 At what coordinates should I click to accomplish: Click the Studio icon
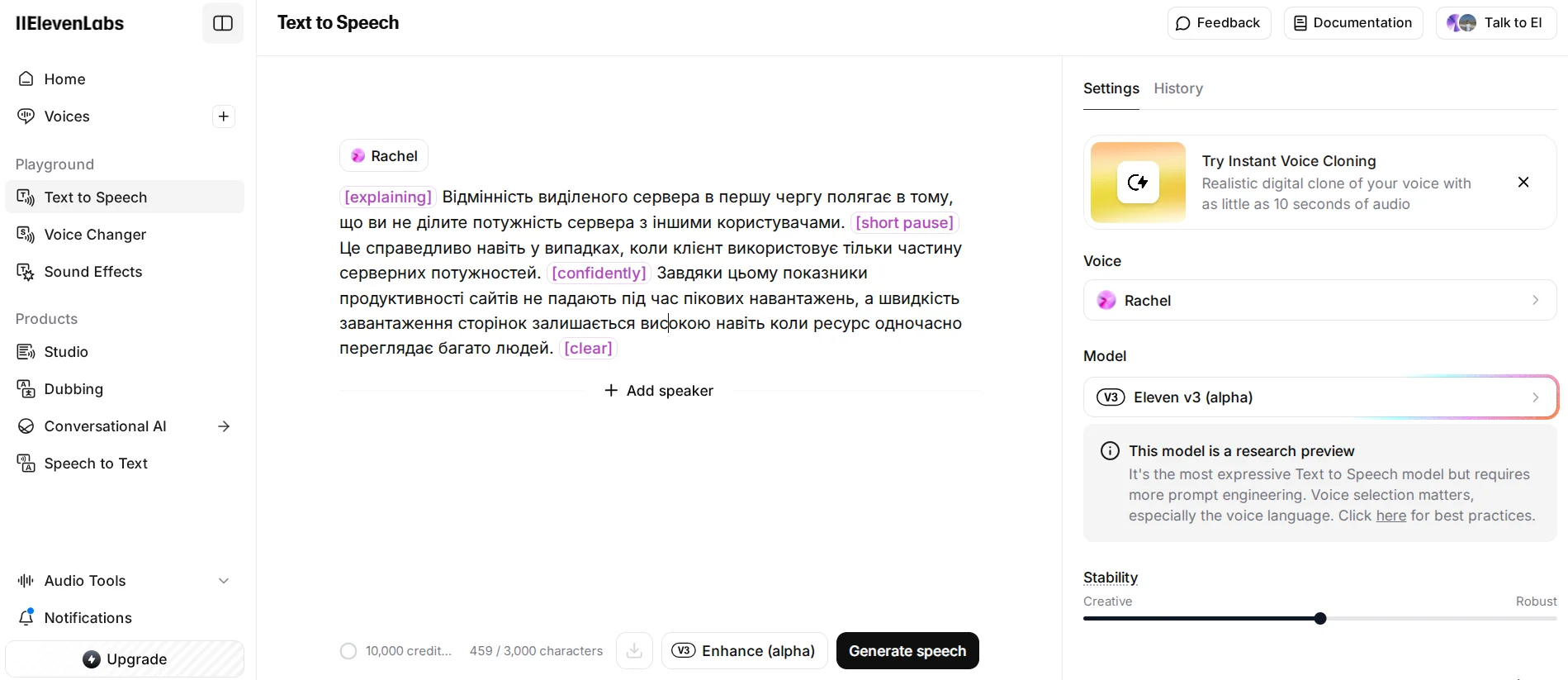(26, 352)
